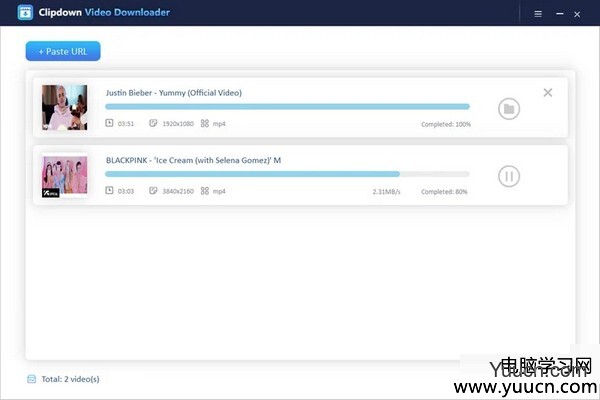Click the '03:03' duration value
This screenshot has width=600, height=400.
click(126, 191)
